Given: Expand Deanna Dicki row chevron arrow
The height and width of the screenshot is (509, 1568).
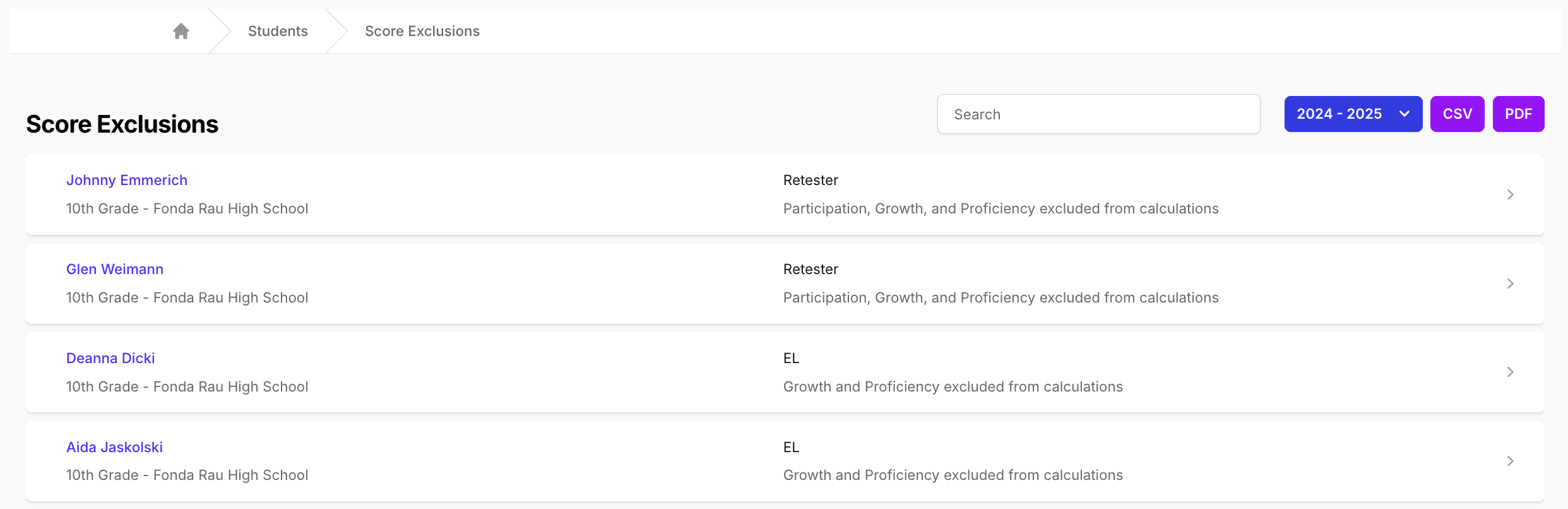Looking at the screenshot, I should point(1510,372).
